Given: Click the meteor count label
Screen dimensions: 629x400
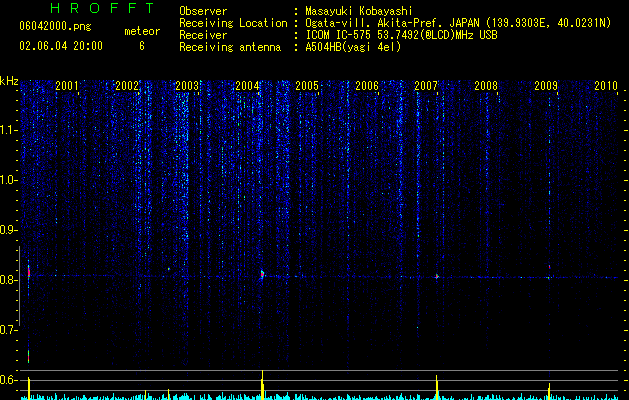Looking at the screenshot, I should pyautogui.click(x=142, y=31).
